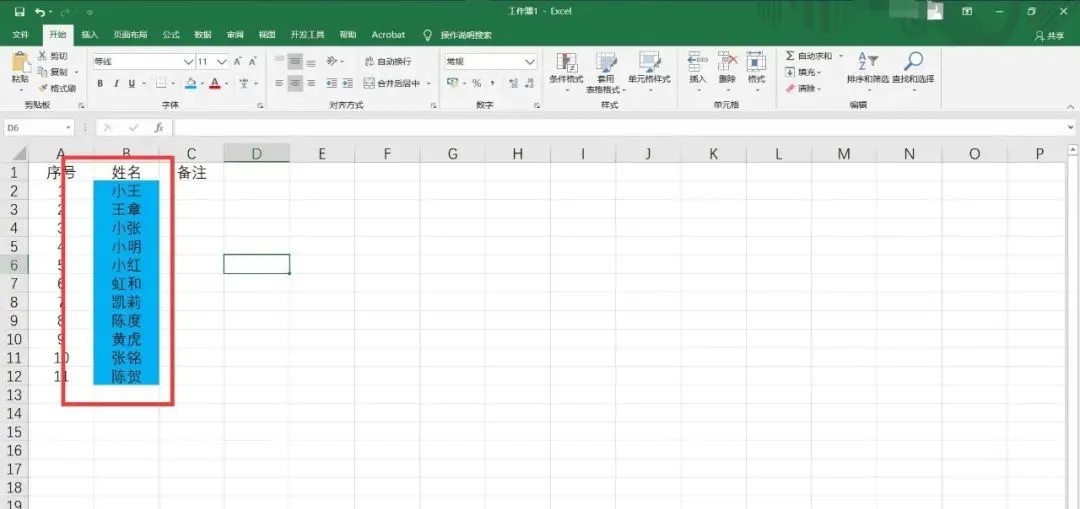Toggle middle vertical alignment

295,62
